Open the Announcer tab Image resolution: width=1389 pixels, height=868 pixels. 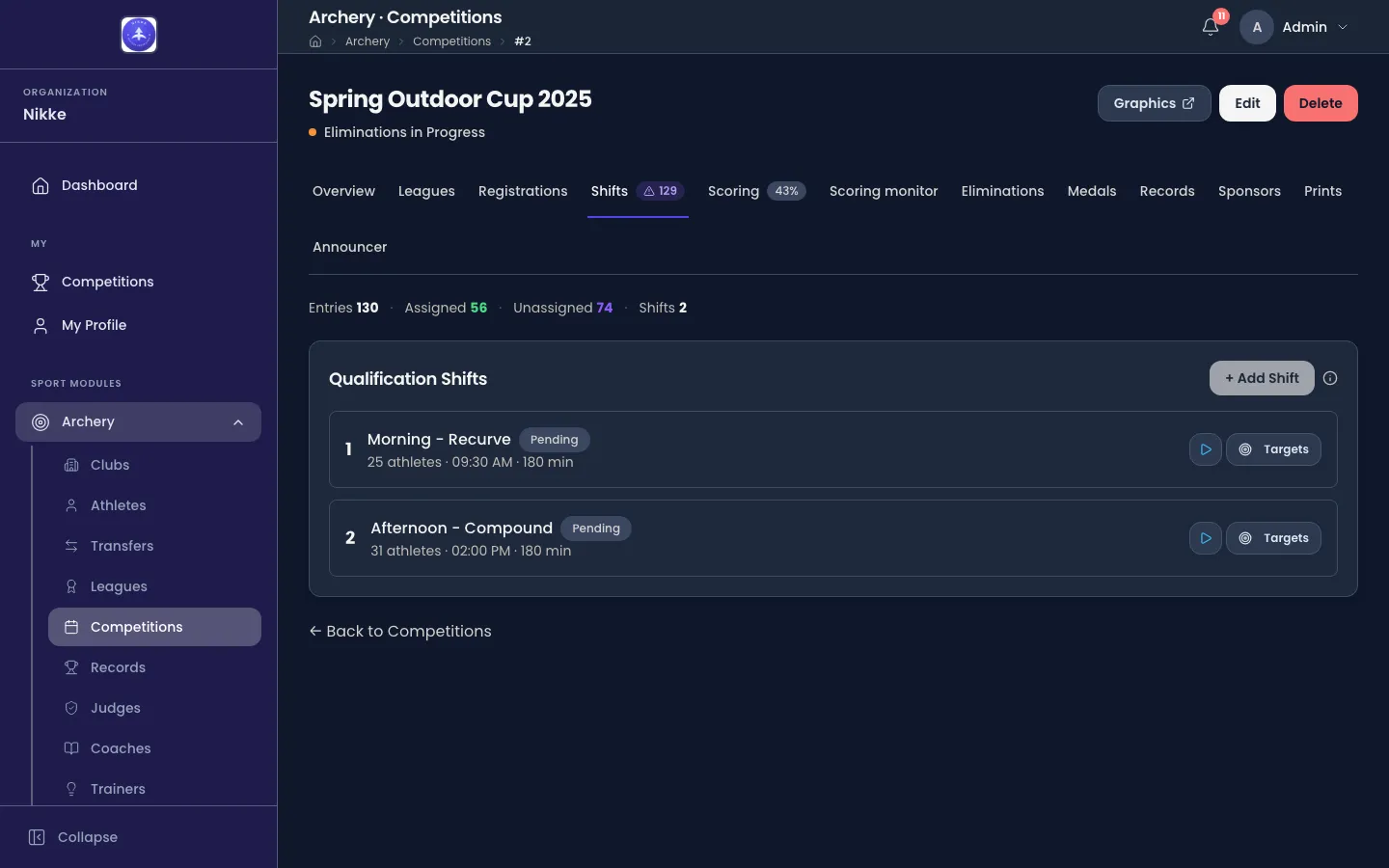[x=349, y=247]
